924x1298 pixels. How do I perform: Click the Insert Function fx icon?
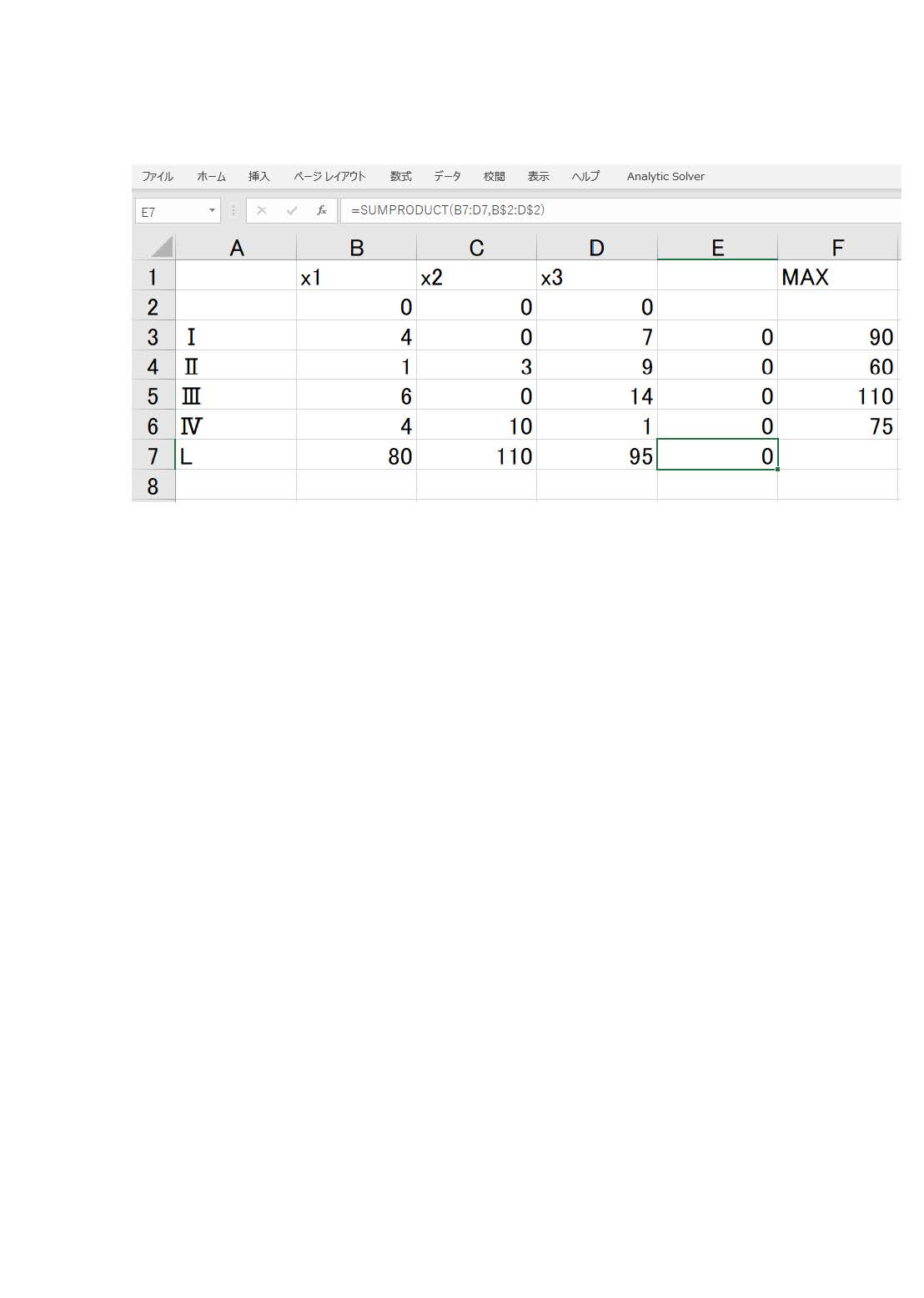(x=321, y=211)
